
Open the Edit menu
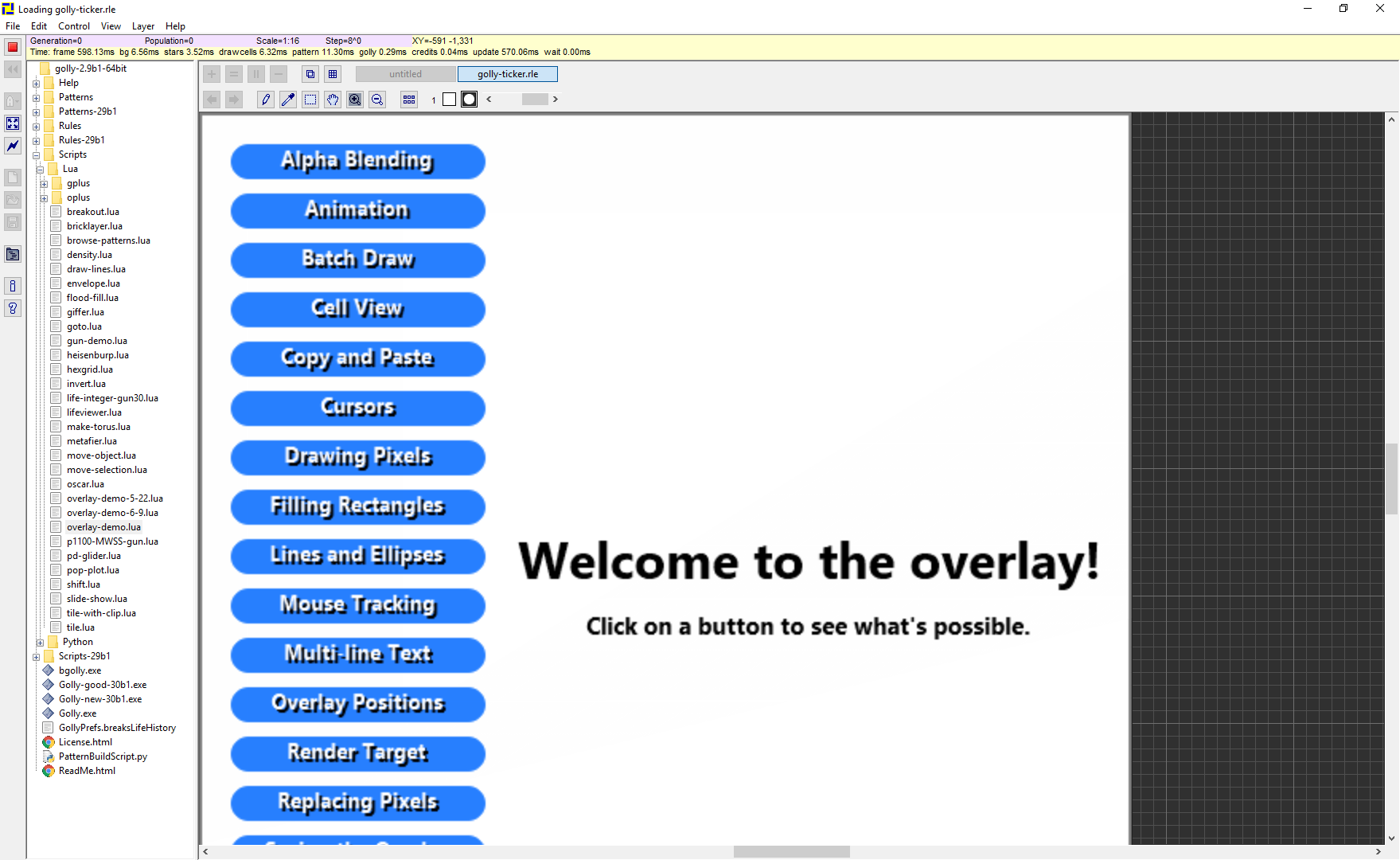click(39, 26)
